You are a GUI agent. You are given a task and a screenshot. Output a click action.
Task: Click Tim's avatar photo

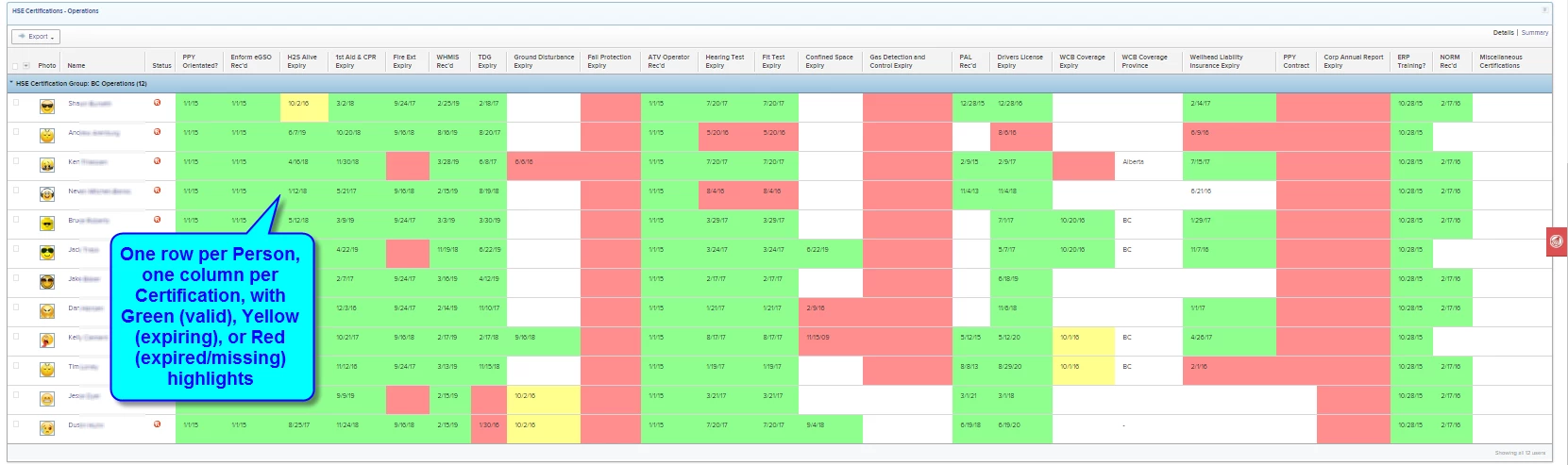[46, 370]
